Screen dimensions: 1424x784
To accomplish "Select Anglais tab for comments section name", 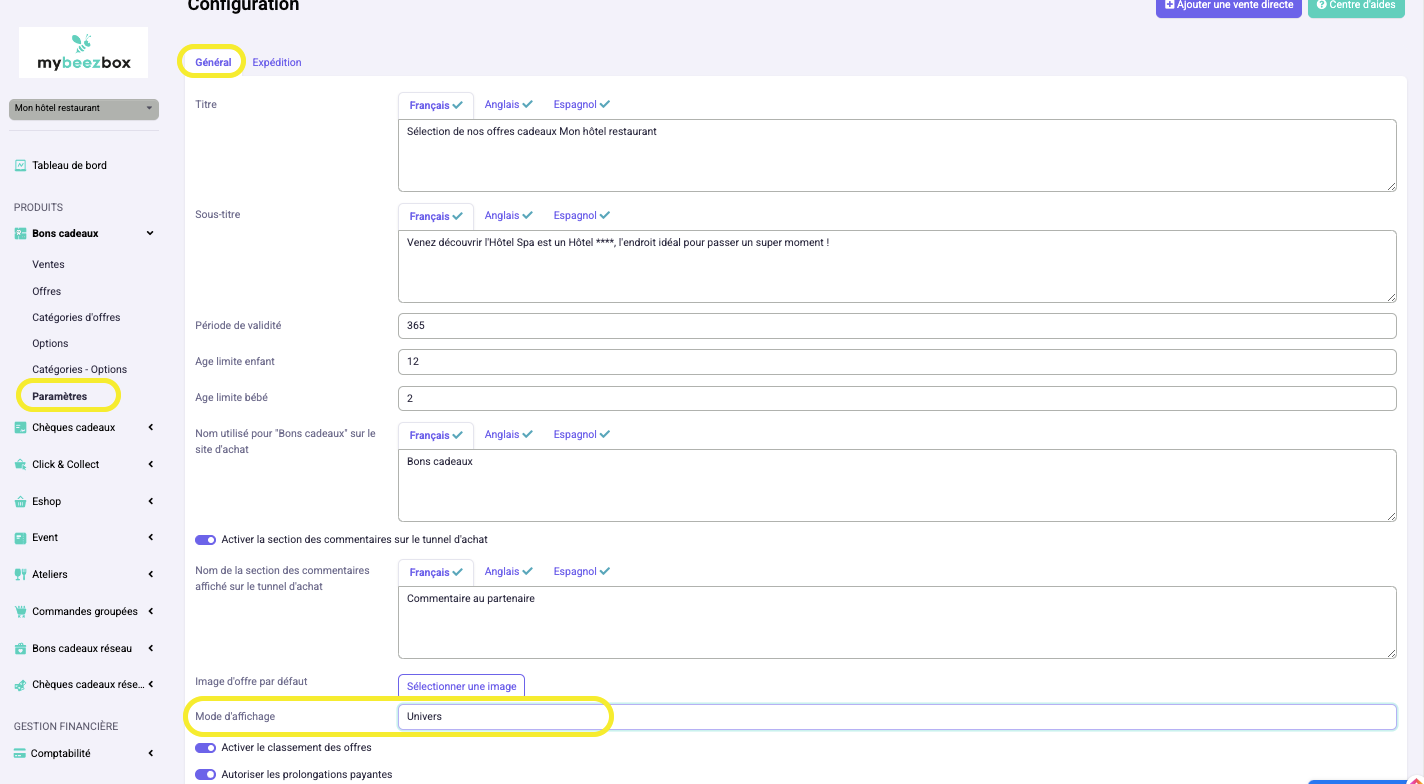I will (x=509, y=571).
